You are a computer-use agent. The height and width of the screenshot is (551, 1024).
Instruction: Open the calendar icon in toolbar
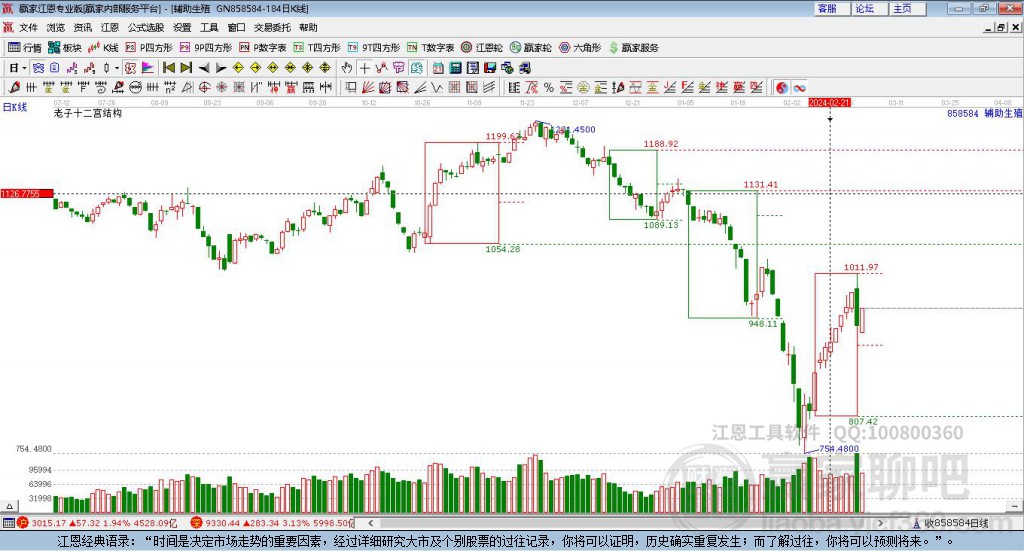[x=438, y=68]
